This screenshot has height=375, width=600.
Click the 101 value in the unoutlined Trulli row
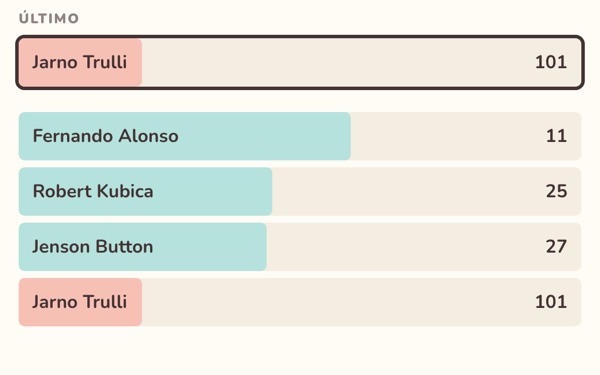(551, 302)
